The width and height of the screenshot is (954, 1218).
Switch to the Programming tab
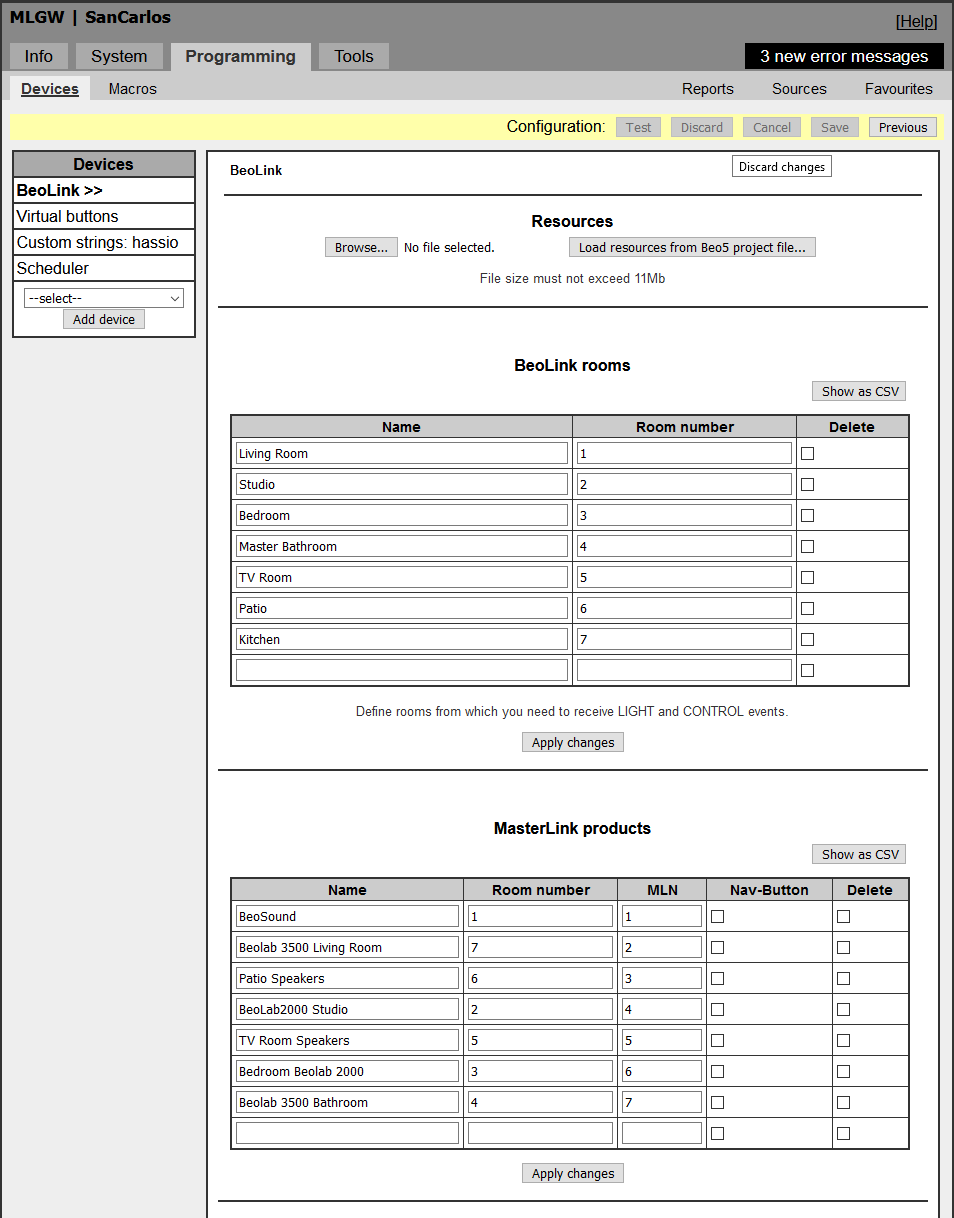tap(241, 56)
